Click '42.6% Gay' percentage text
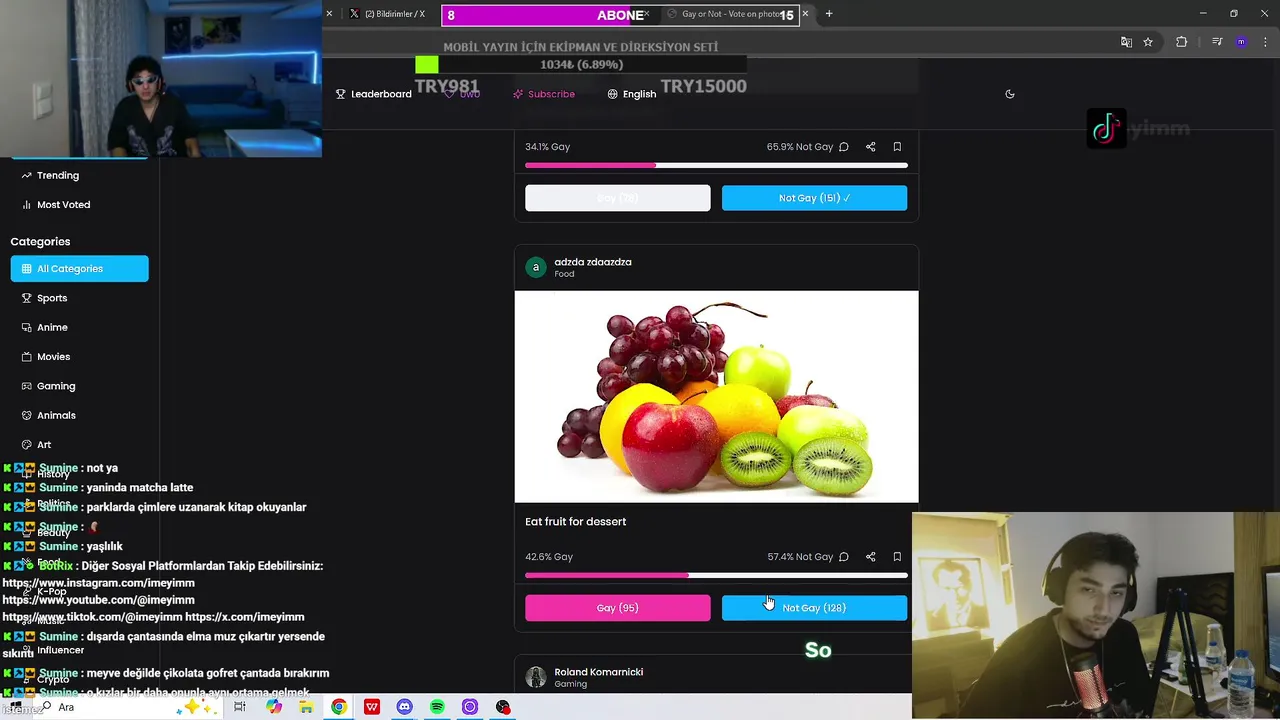Image resolution: width=1280 pixels, height=720 pixels. (549, 557)
